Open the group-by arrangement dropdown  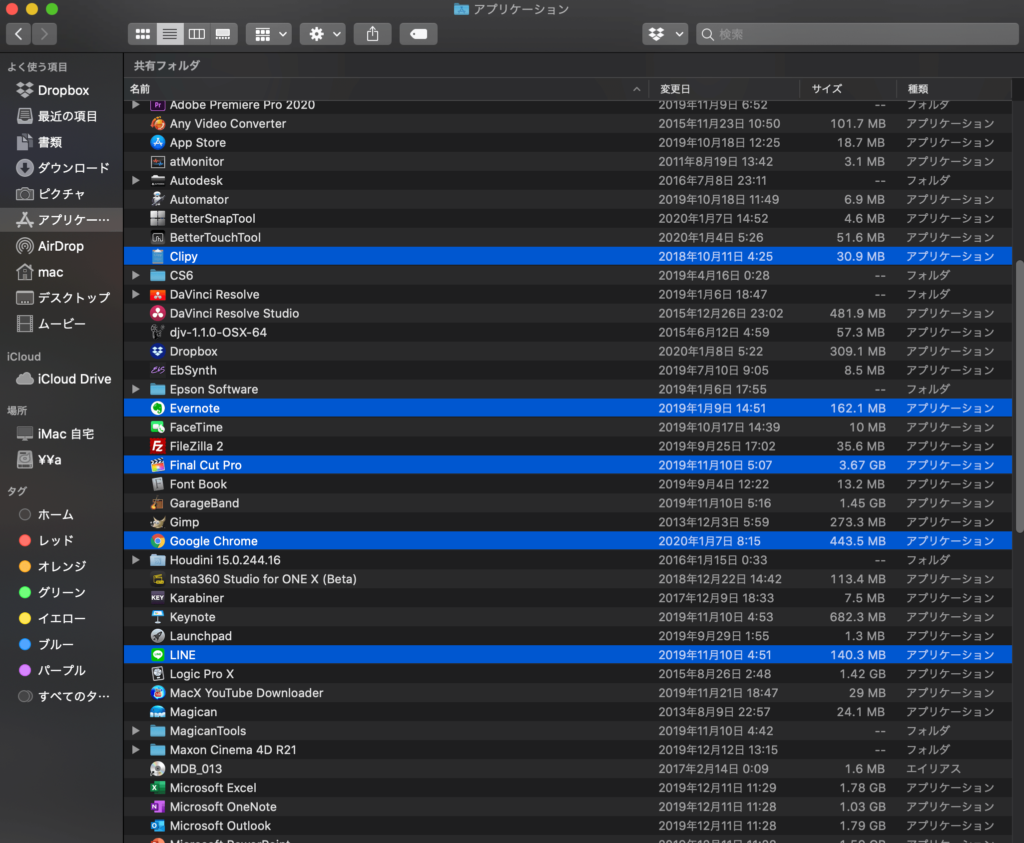tap(269, 34)
